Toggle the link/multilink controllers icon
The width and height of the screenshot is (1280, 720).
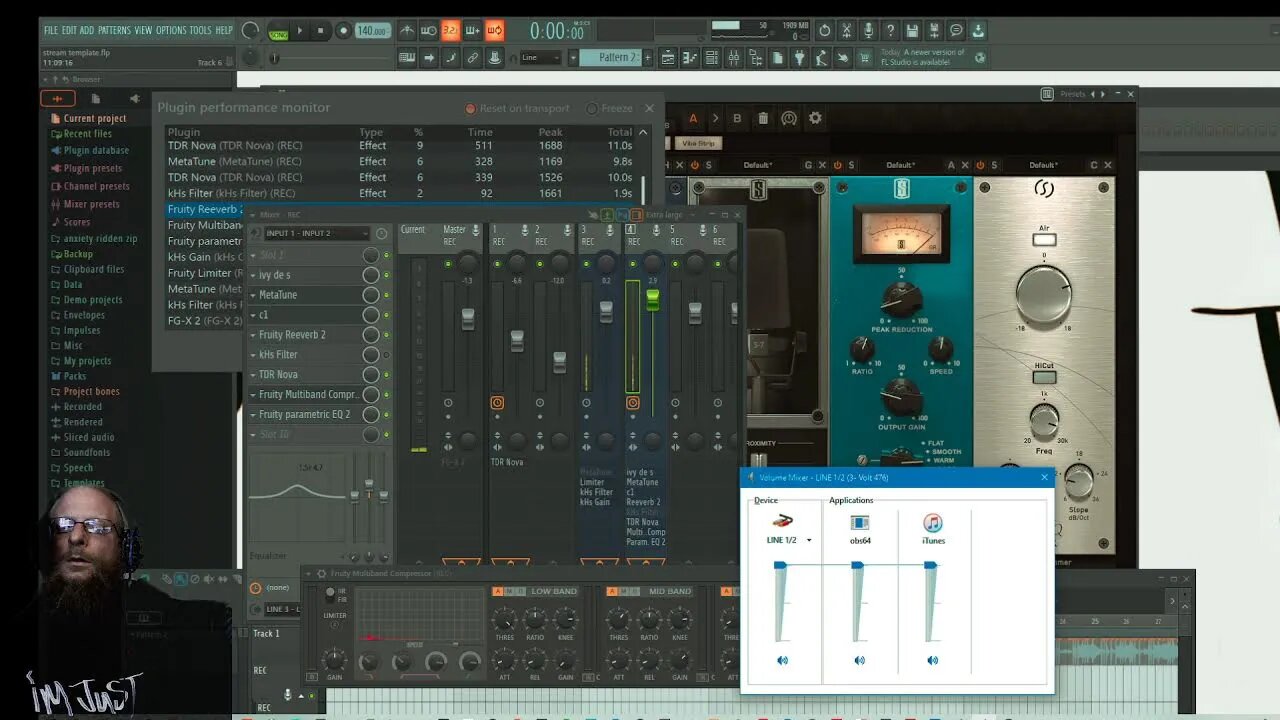(x=473, y=58)
